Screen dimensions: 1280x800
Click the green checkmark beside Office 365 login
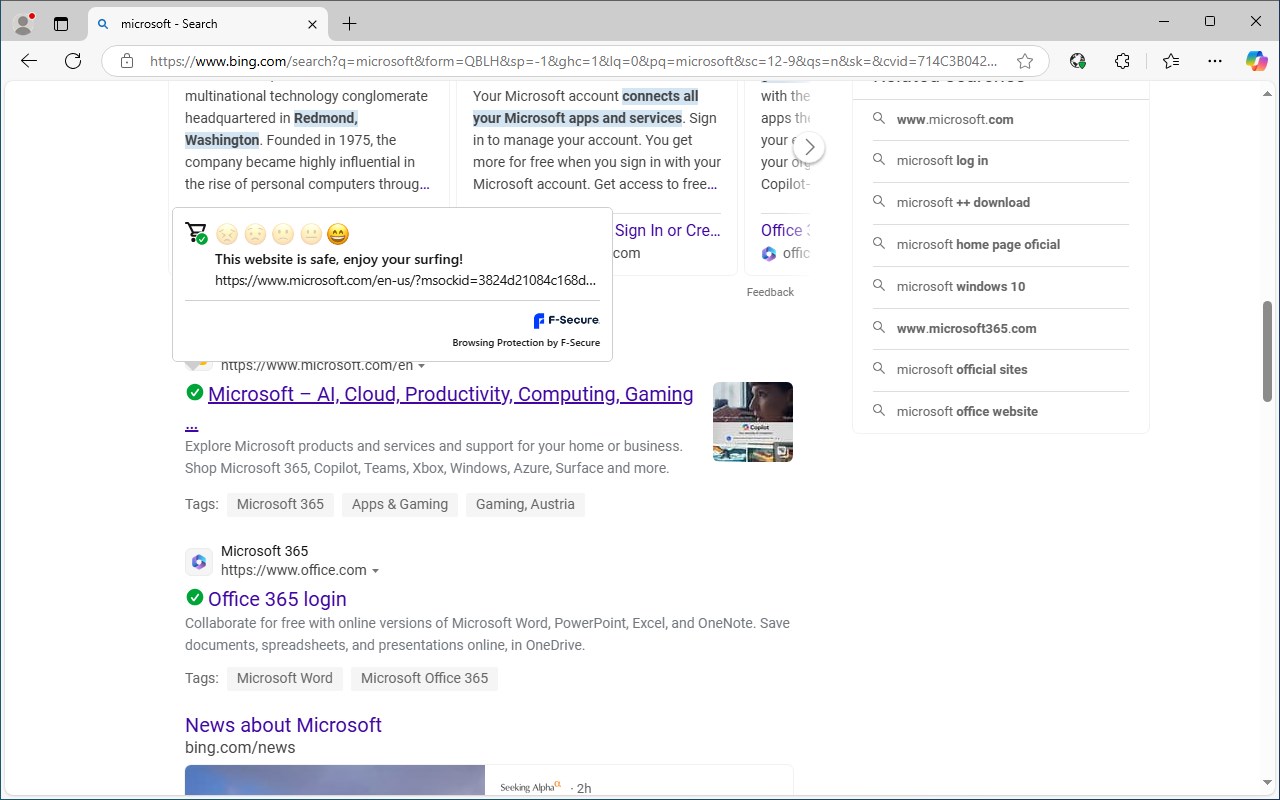(195, 597)
